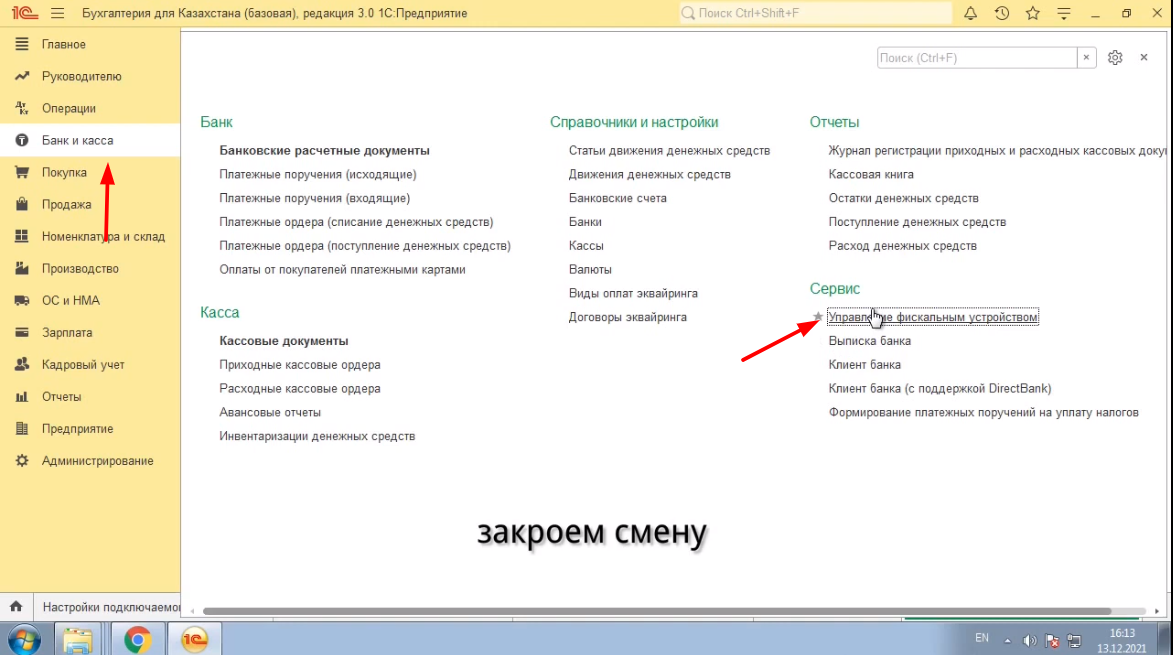The width and height of the screenshot is (1173, 655).
Task: Open Остатки денежных средств report
Action: pos(903,198)
